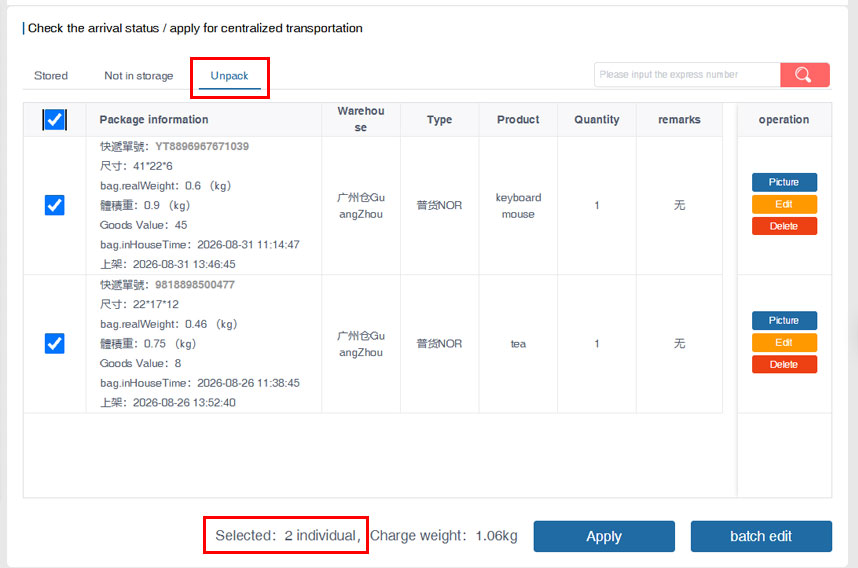Edit the tea package entry
Screen dimensions: 858x568
784,343
